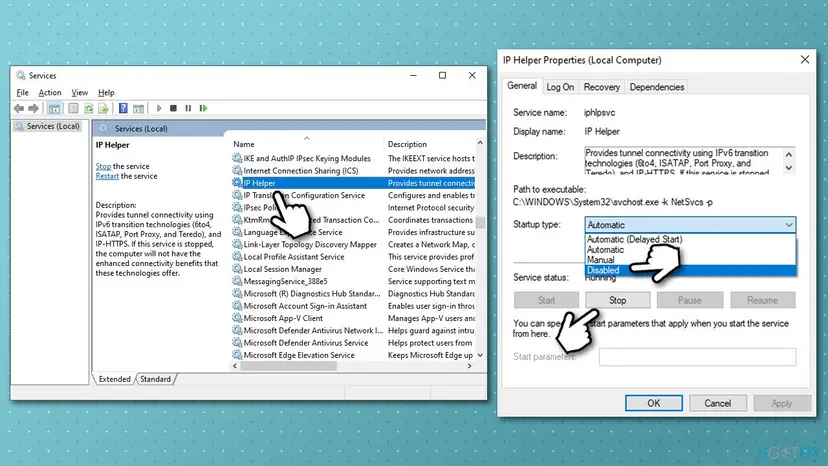Click the Services (Local) gear icon in console tree
This screenshot has width=828, height=466.
coord(20,126)
